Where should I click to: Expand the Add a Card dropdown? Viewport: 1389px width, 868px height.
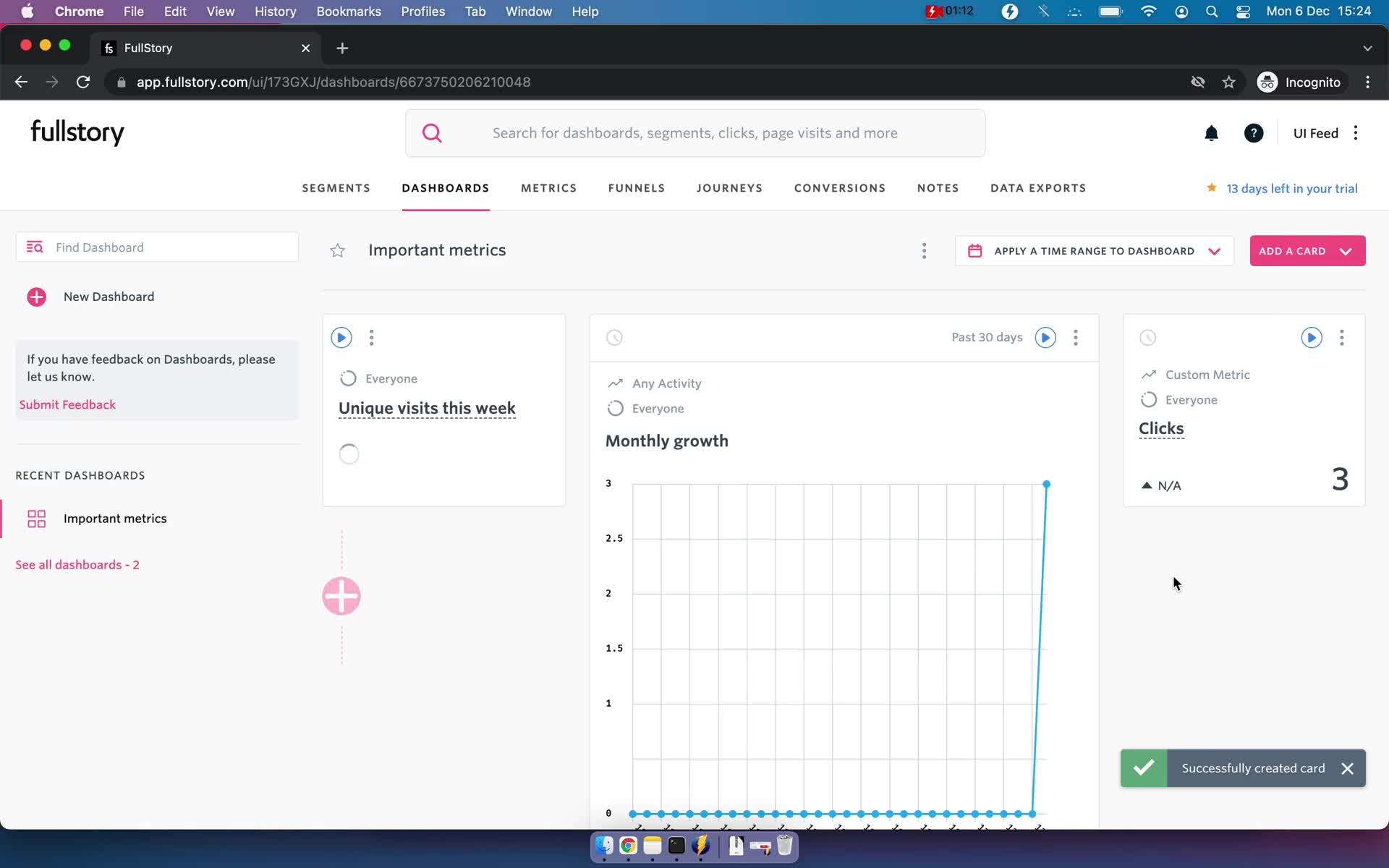[x=1346, y=252]
